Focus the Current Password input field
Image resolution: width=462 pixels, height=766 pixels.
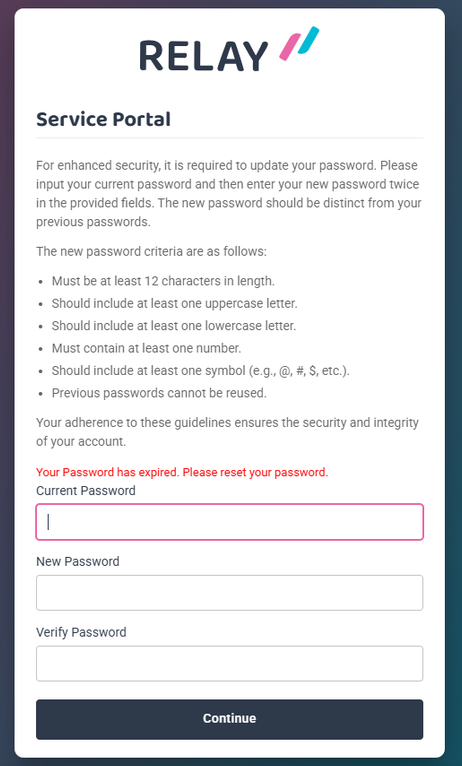230,522
